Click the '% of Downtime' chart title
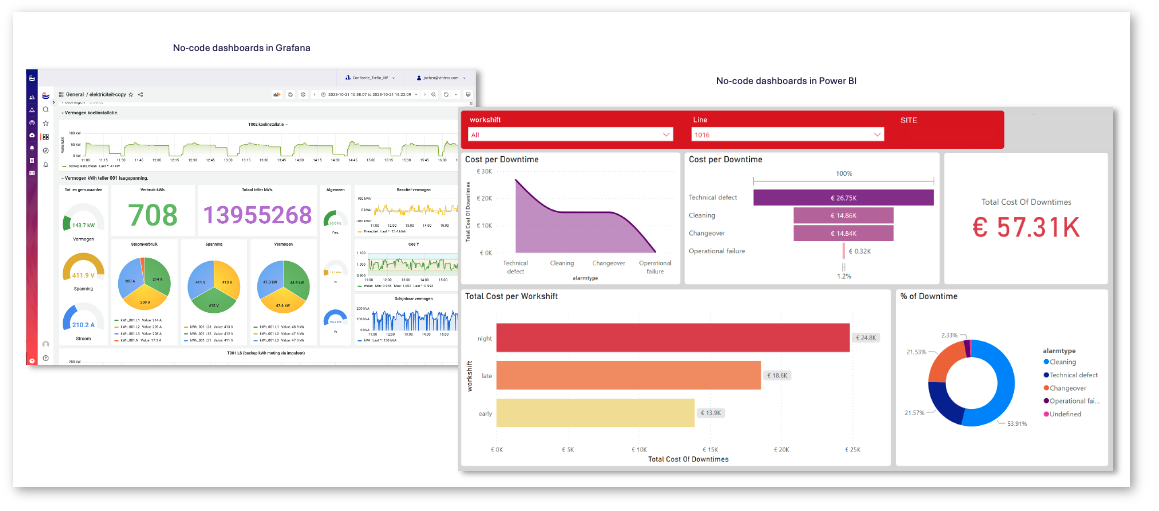This screenshot has height=511, width=1159. pyautogui.click(x=928, y=296)
